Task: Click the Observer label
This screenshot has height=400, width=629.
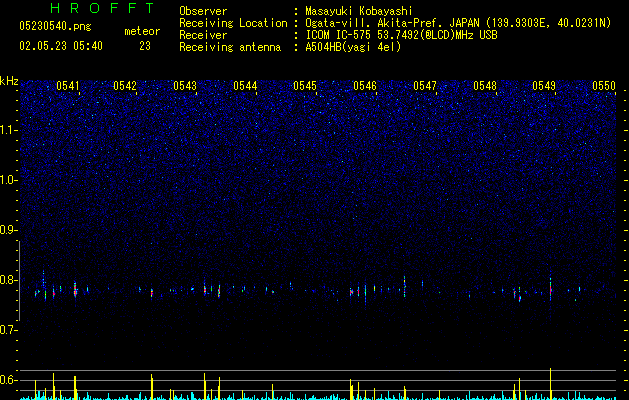Action: (203, 11)
